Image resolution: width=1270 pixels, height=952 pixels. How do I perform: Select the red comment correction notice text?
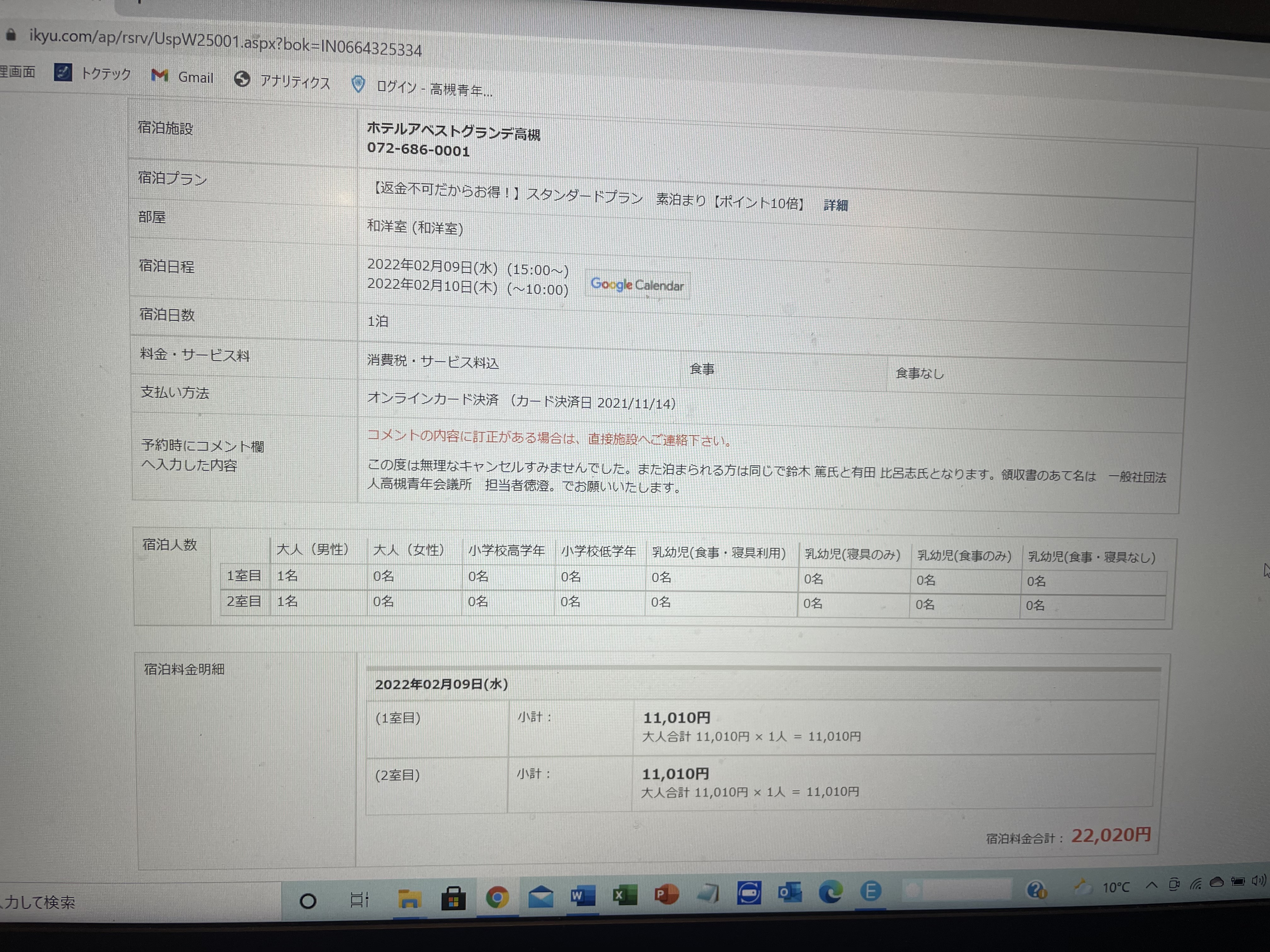click(550, 438)
